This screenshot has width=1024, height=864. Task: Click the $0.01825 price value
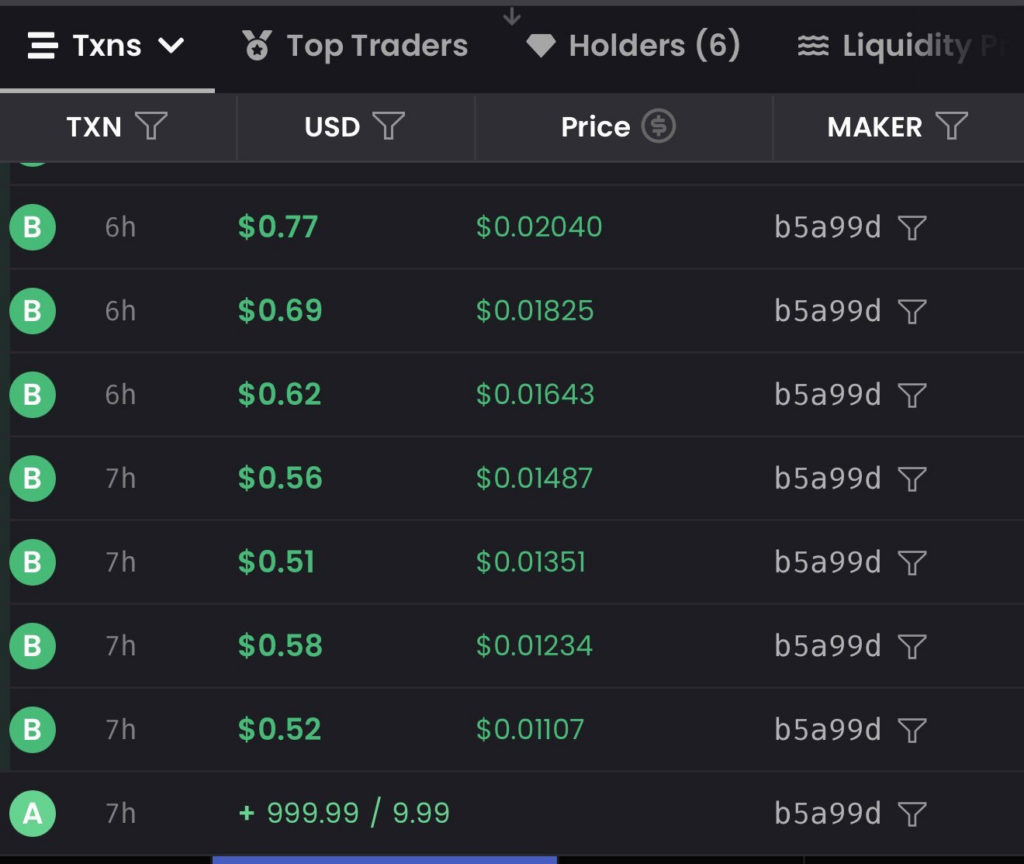pos(535,311)
